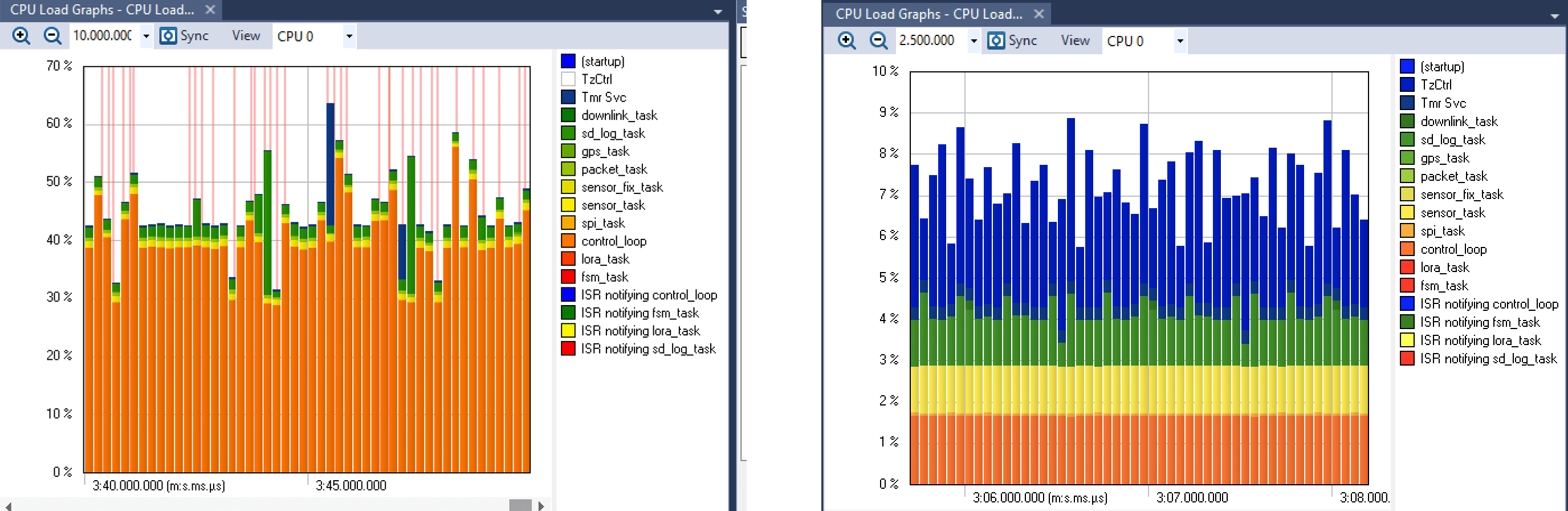Image resolution: width=1568 pixels, height=511 pixels.
Task: Click the (startup) swatch in right legend
Action: click(x=1407, y=66)
